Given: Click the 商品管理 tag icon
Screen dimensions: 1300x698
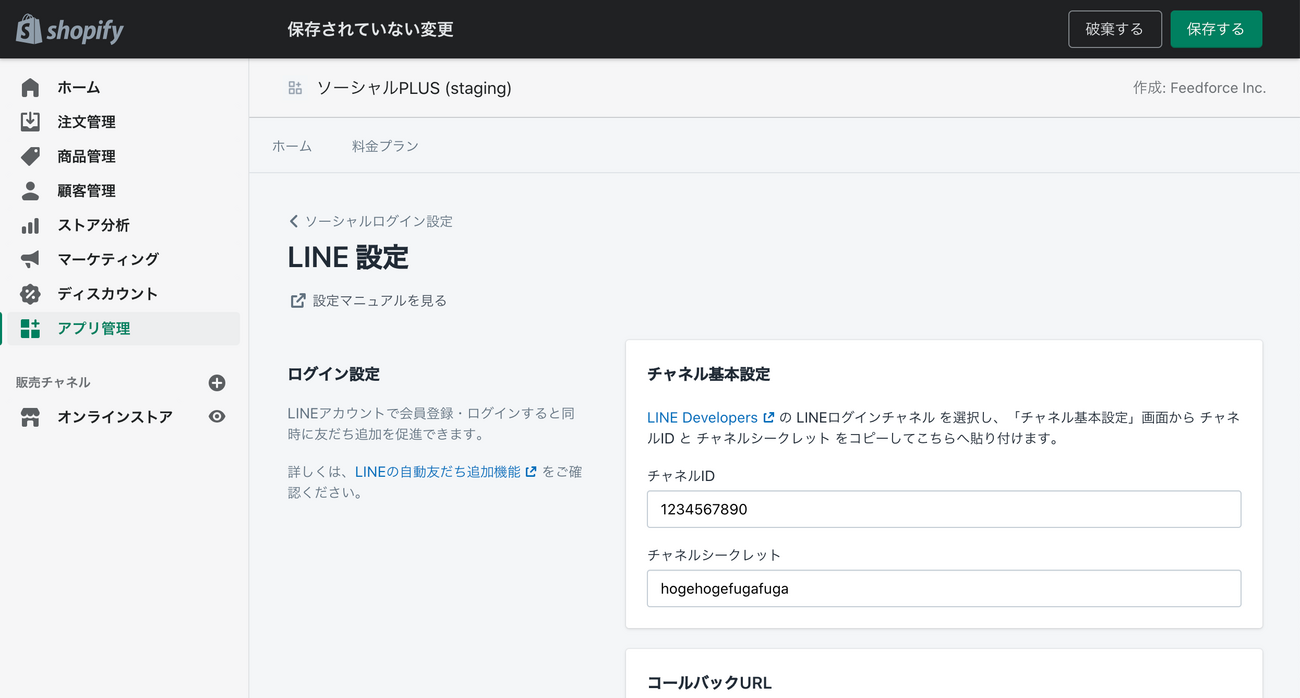Looking at the screenshot, I should [30, 156].
